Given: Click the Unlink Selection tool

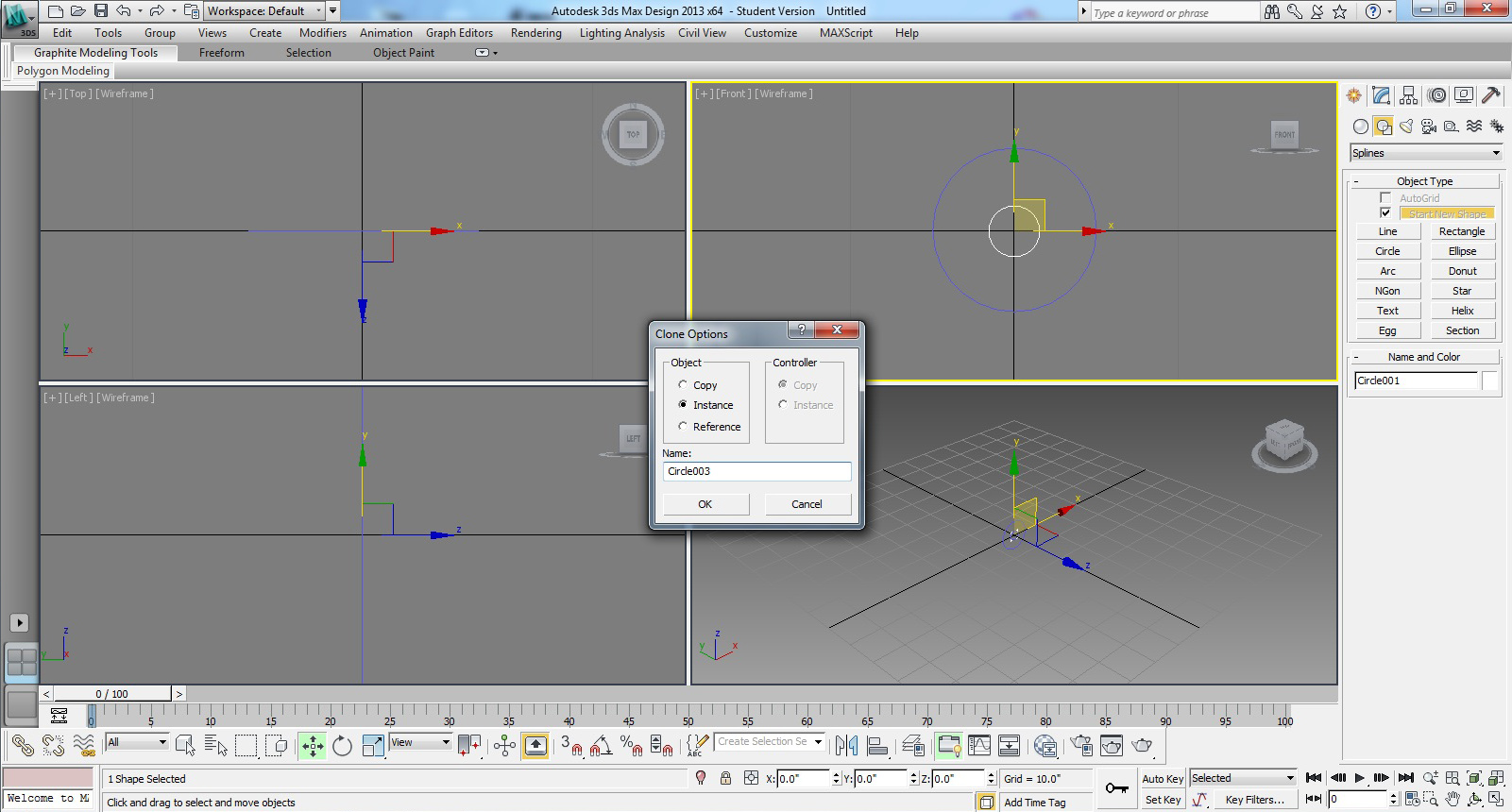Looking at the screenshot, I should pos(53,746).
